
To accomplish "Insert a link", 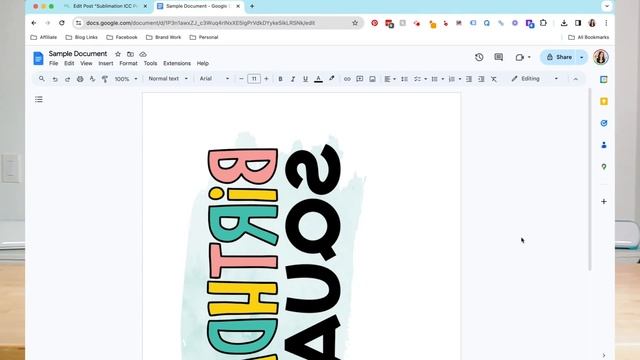I will click(x=347, y=79).
